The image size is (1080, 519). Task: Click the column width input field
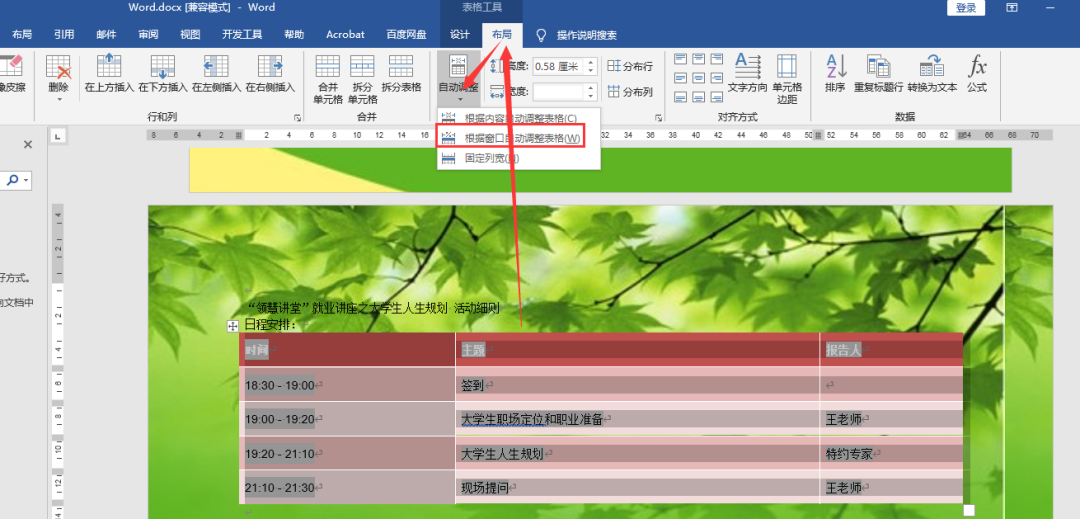(558, 92)
